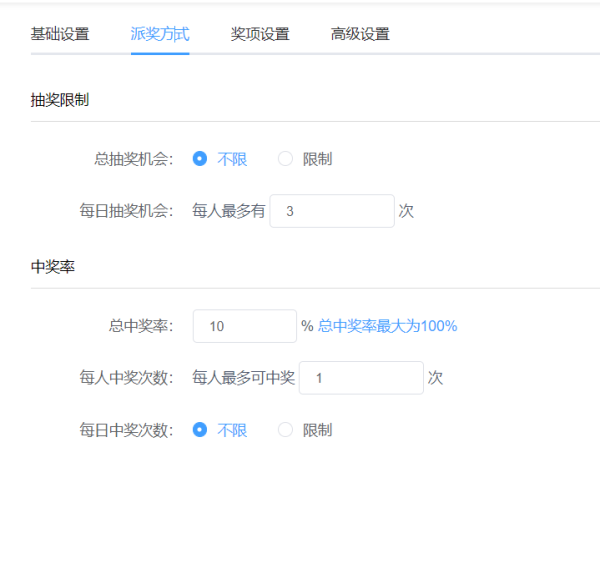Click the 中奖率 section heading
This screenshot has width=600, height=583.
53,267
